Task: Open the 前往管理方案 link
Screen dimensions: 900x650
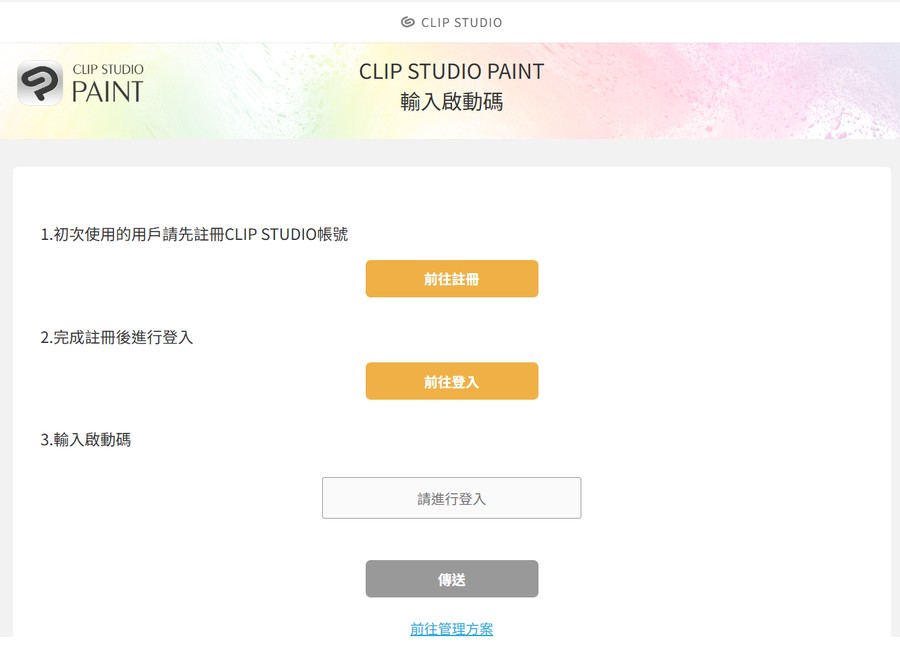Action: (451, 629)
